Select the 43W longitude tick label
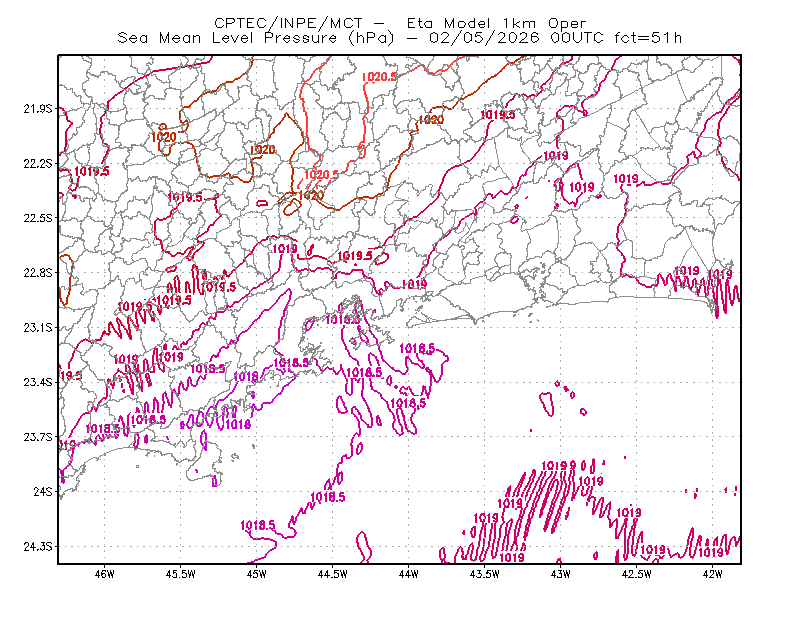The height and width of the screenshot is (618, 800). click(x=561, y=574)
